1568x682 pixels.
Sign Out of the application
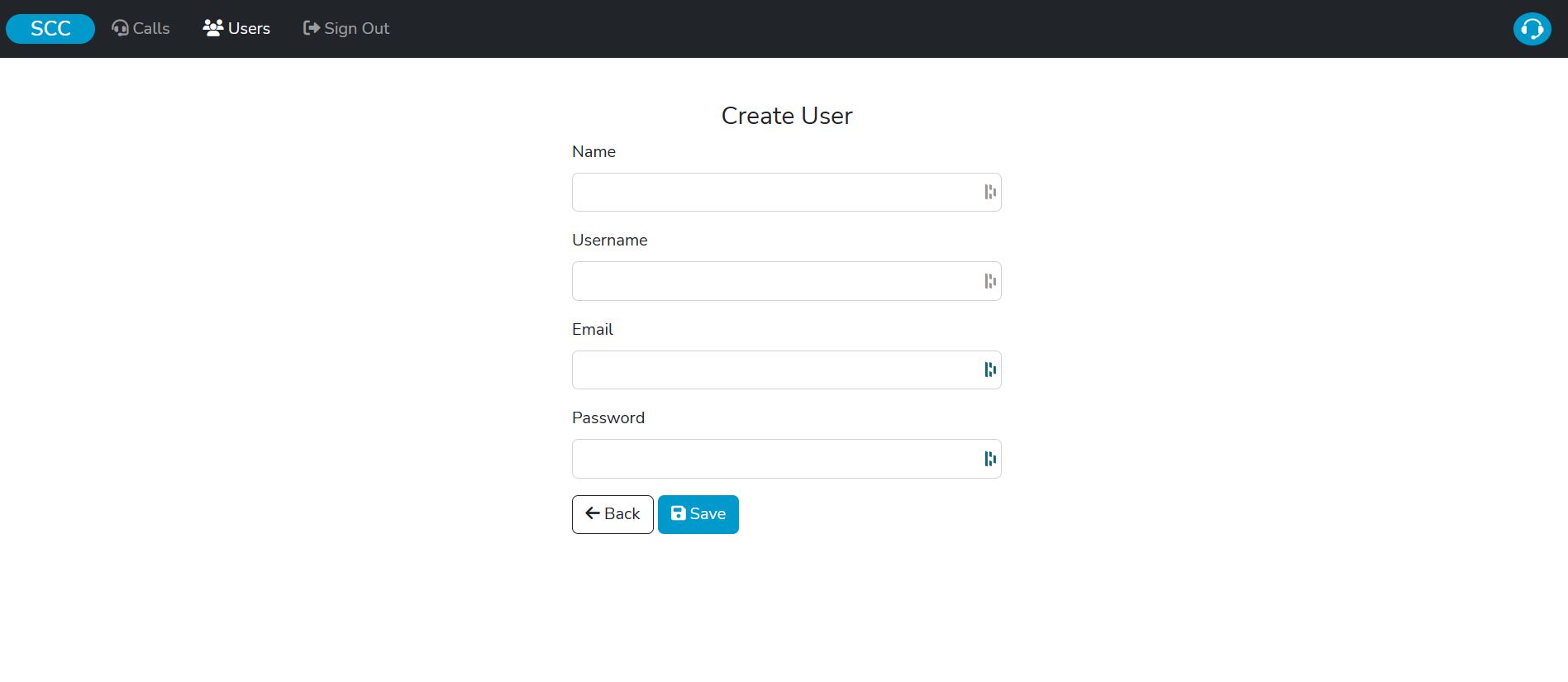pyautogui.click(x=346, y=29)
